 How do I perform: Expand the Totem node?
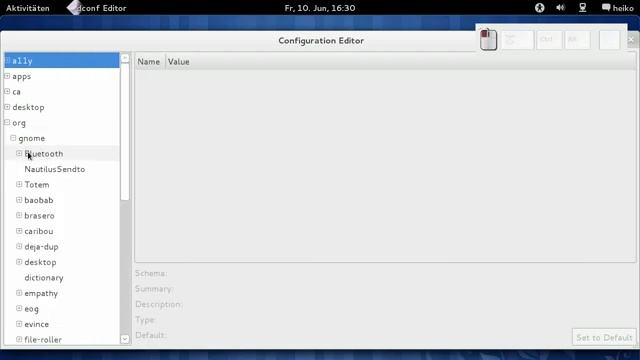19,184
